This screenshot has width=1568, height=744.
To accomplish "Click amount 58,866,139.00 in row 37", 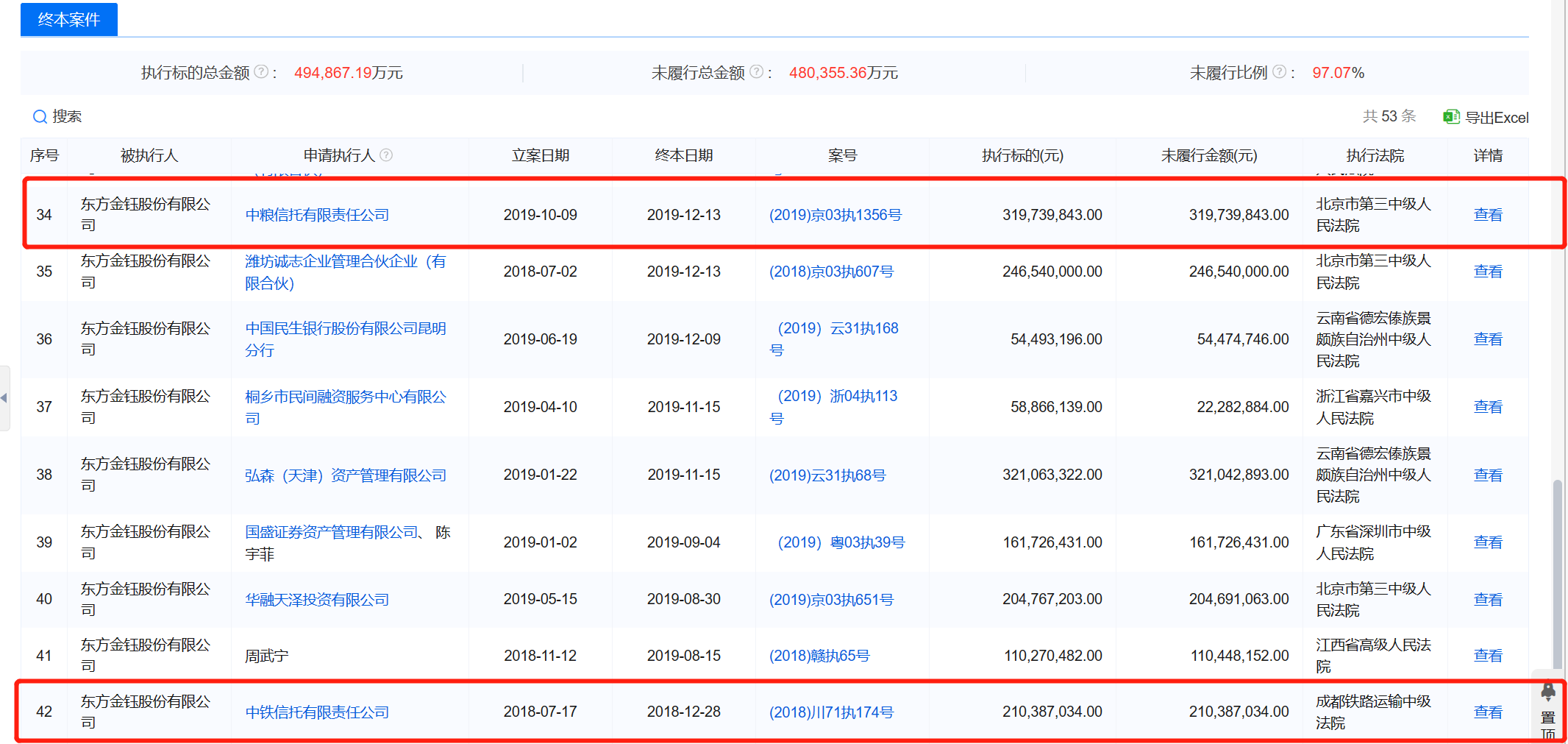I will (x=1056, y=407).
